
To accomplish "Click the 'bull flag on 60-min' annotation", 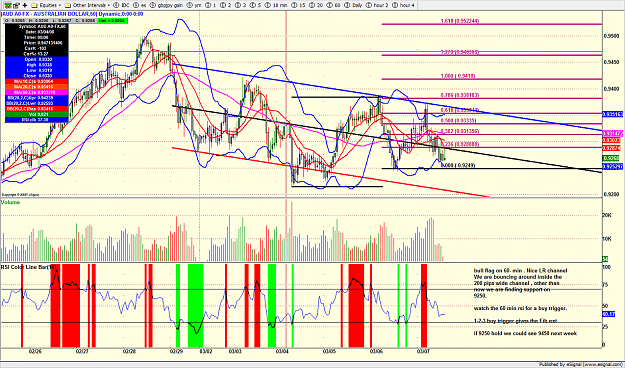I will (x=520, y=270).
